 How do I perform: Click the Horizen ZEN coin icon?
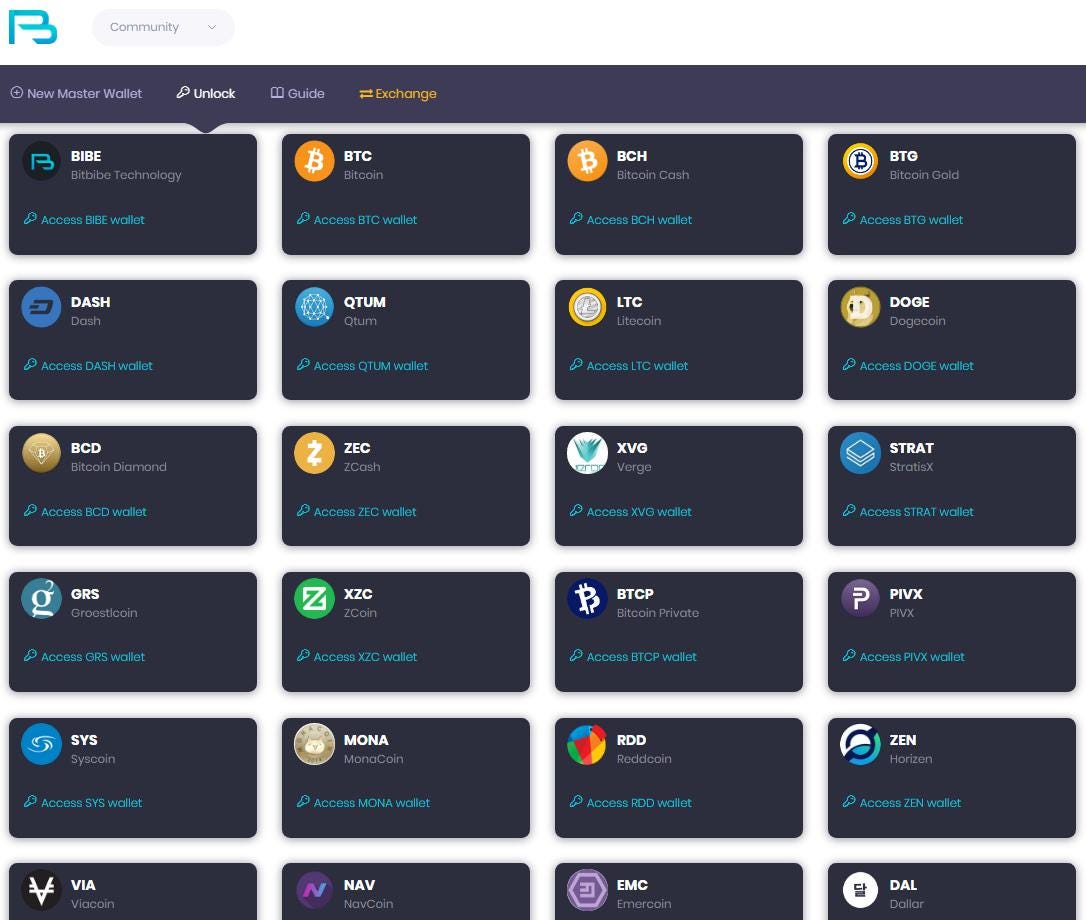tap(860, 745)
